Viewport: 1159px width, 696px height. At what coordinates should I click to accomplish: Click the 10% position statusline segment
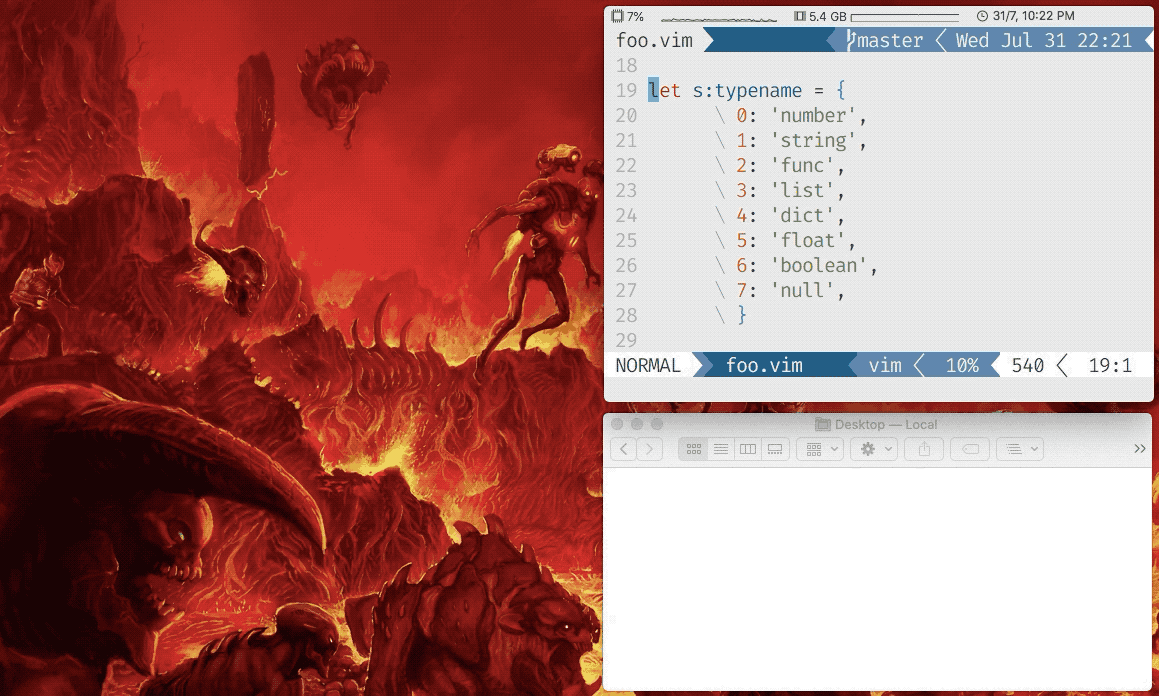coord(962,365)
